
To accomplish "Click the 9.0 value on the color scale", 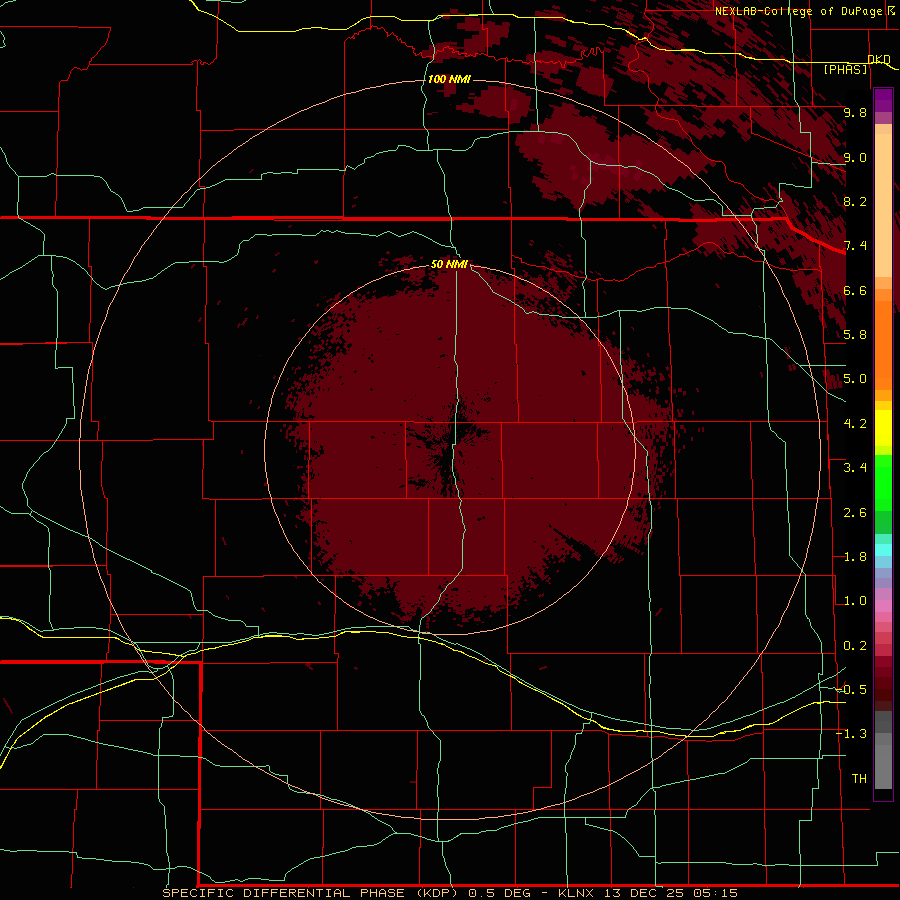I will [855, 157].
